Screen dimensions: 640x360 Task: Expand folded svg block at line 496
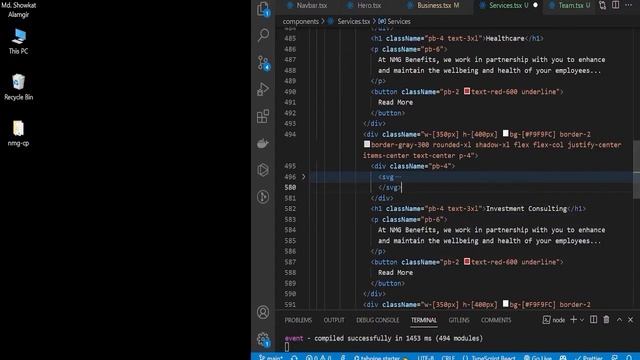[x=303, y=177]
